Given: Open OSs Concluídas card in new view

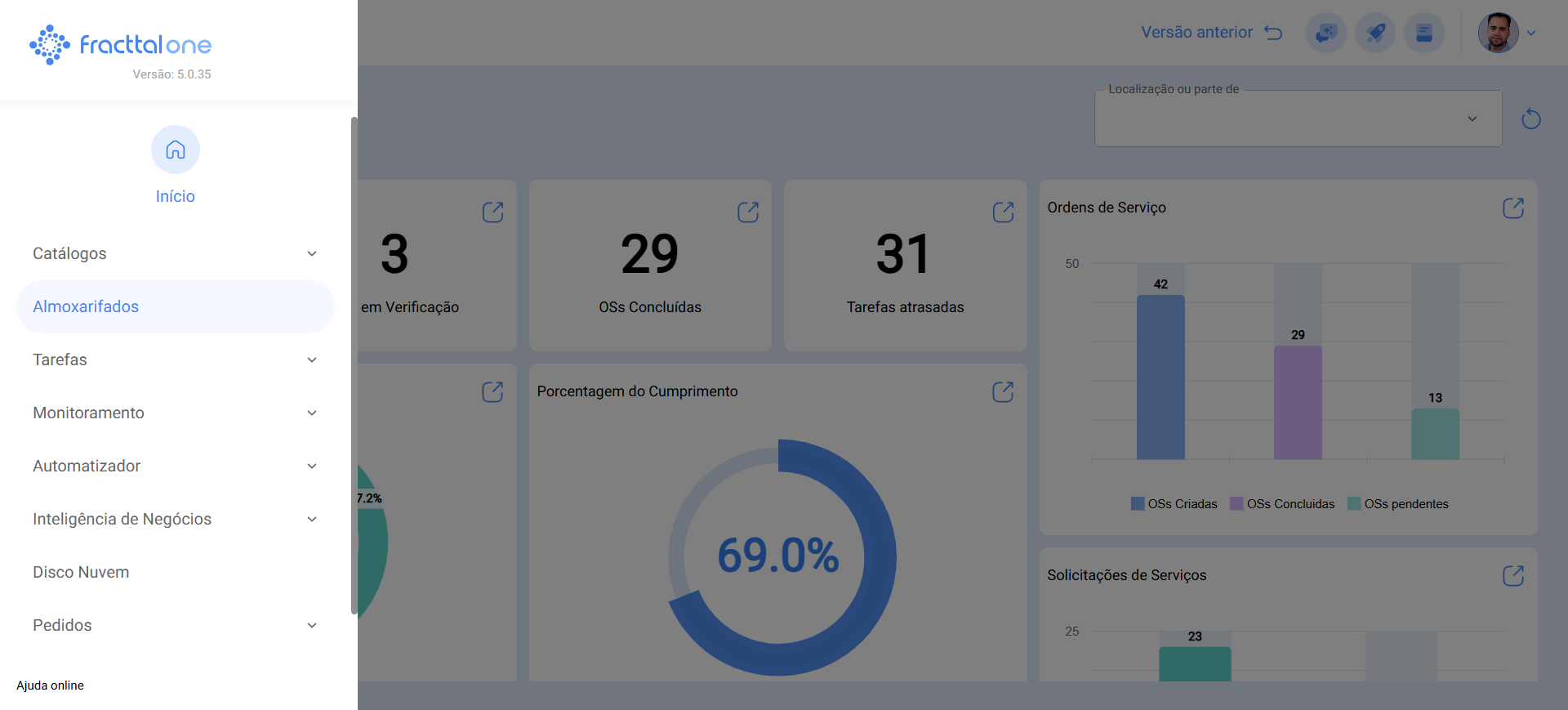Looking at the screenshot, I should [x=748, y=212].
